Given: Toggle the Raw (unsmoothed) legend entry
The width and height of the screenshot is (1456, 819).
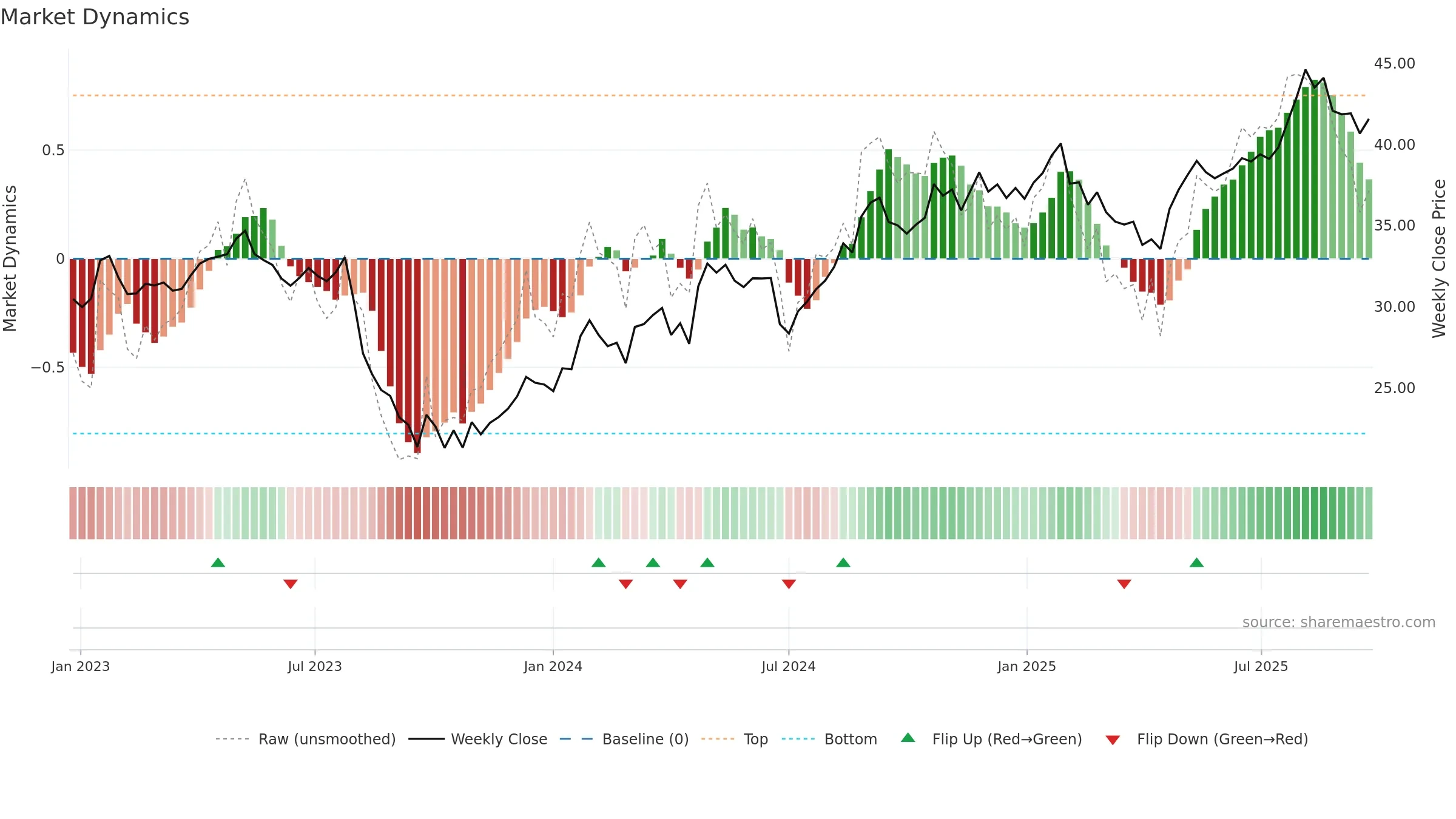Looking at the screenshot, I should coord(306,739).
